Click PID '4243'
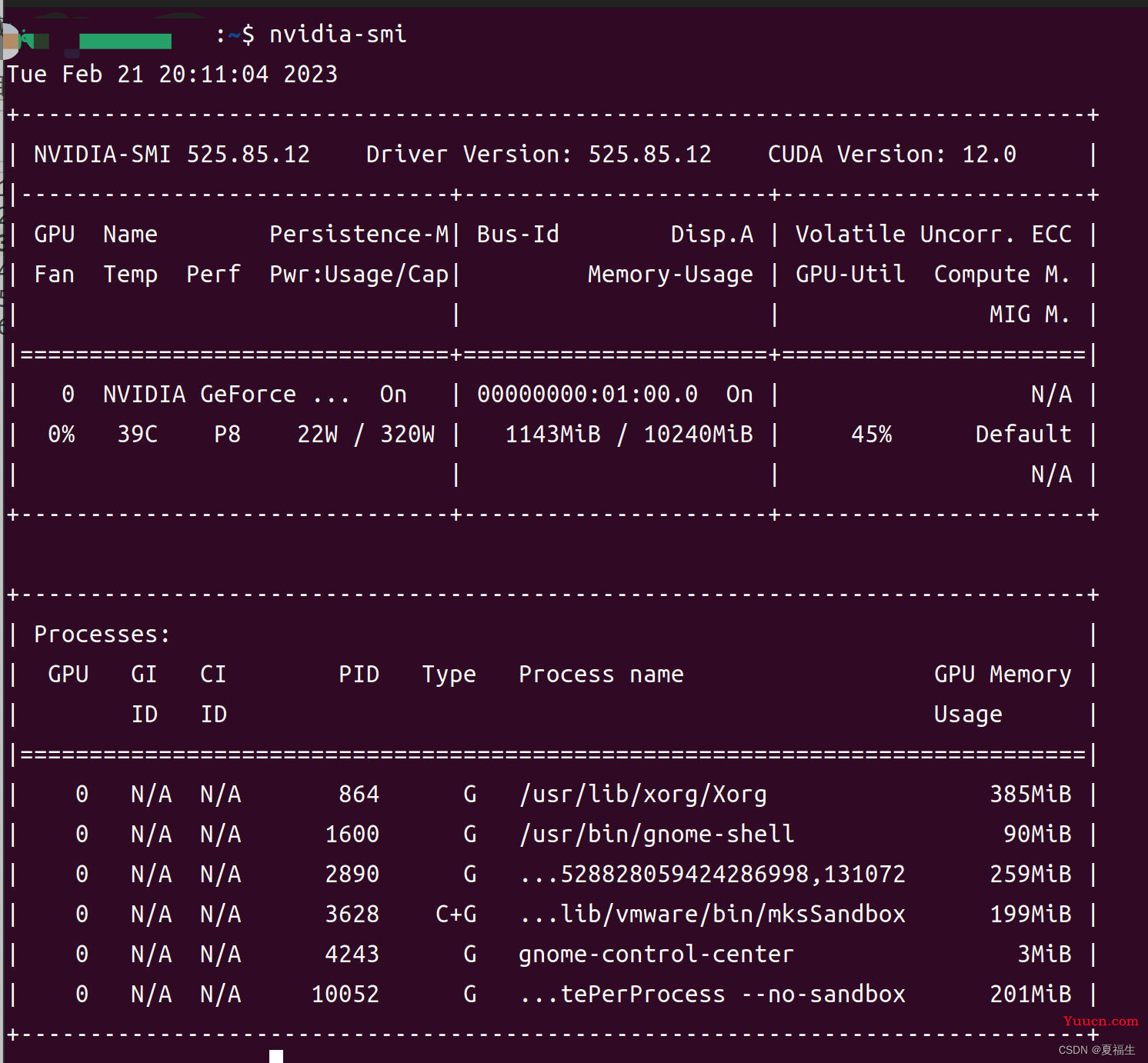Image resolution: width=1148 pixels, height=1063 pixels. 352,954
